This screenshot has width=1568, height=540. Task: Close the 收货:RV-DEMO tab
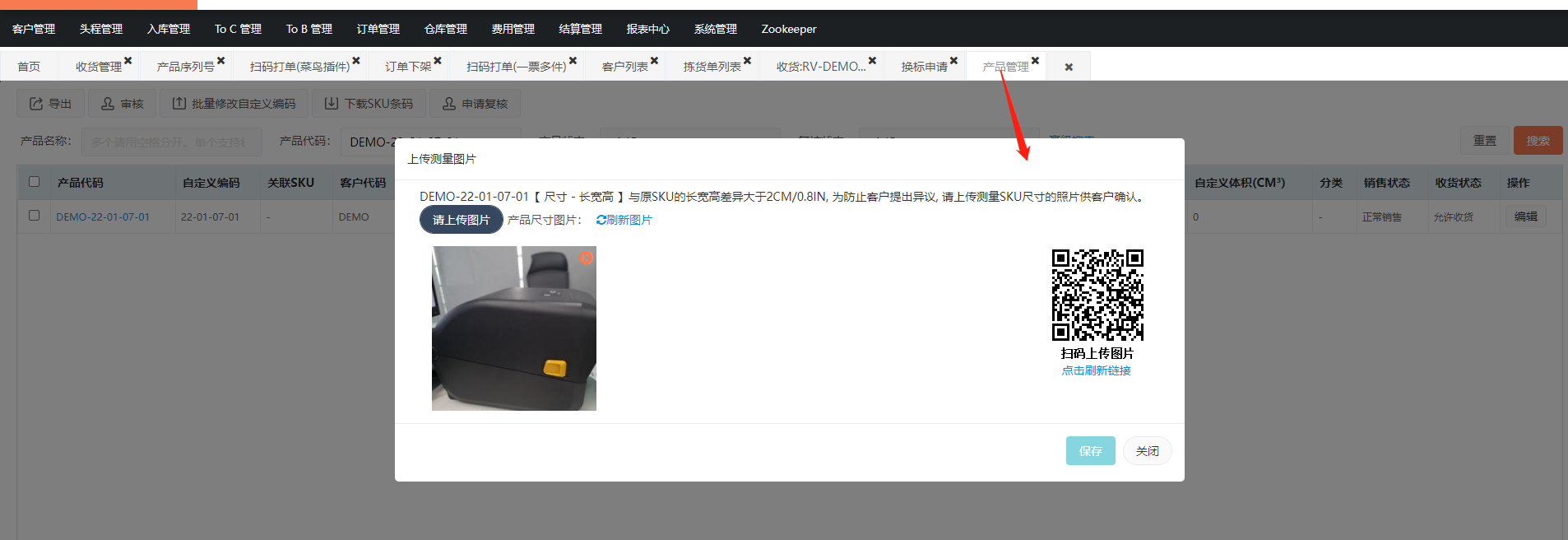[872, 60]
